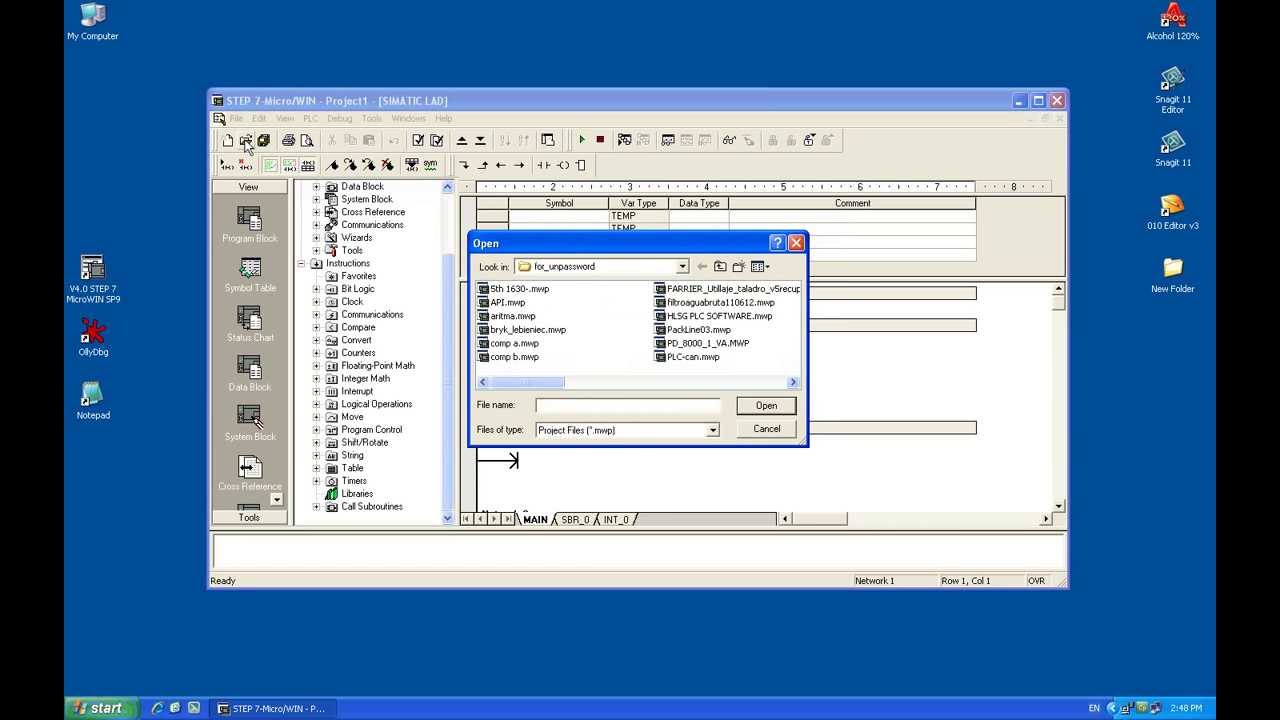Open Symbol Table in navigation bar
Screen dimensions: 1280x720
pos(249,274)
